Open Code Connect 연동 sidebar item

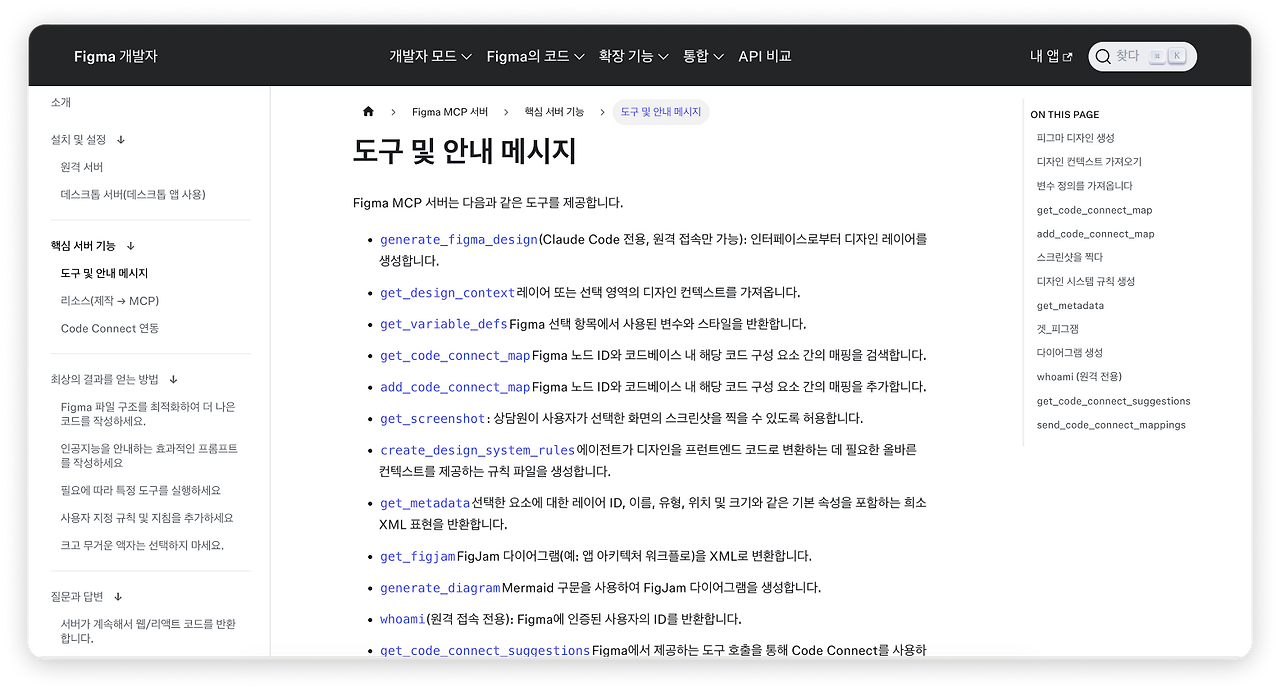110,329
